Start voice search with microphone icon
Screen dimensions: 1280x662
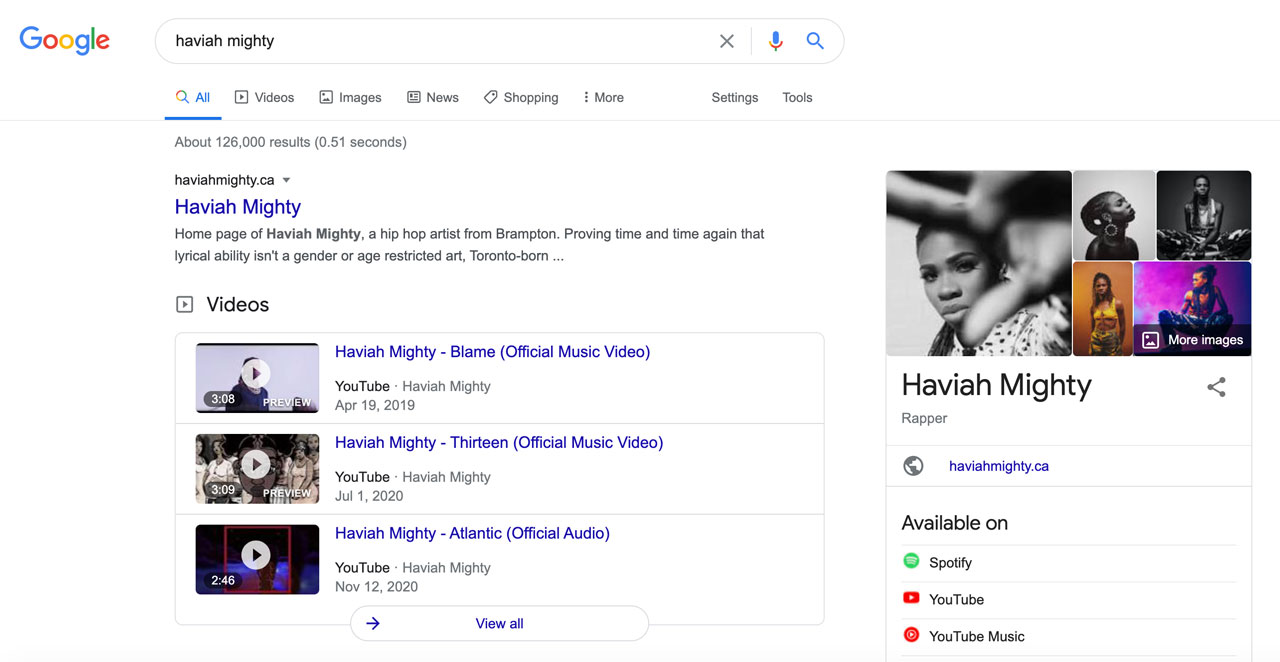tap(775, 41)
